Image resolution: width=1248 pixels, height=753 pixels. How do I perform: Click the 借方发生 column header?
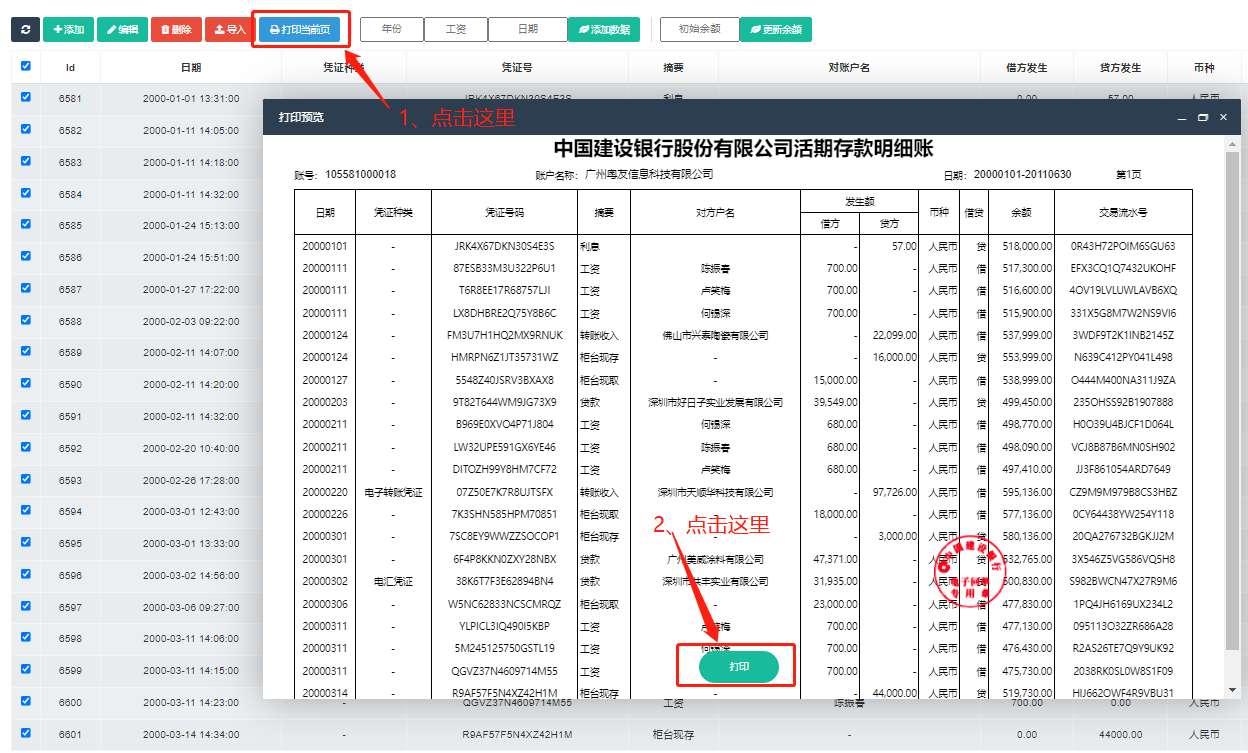pyautogui.click(x=1026, y=68)
